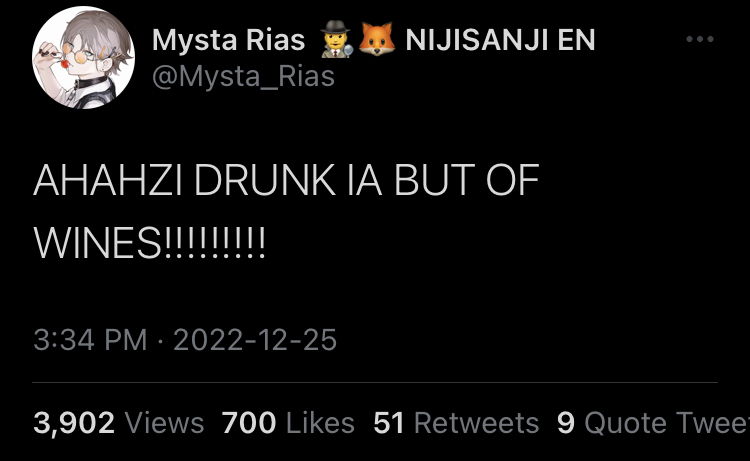
Task: Click the "WINES!!!!!!!!!" tweet line
Action: pos(149,243)
